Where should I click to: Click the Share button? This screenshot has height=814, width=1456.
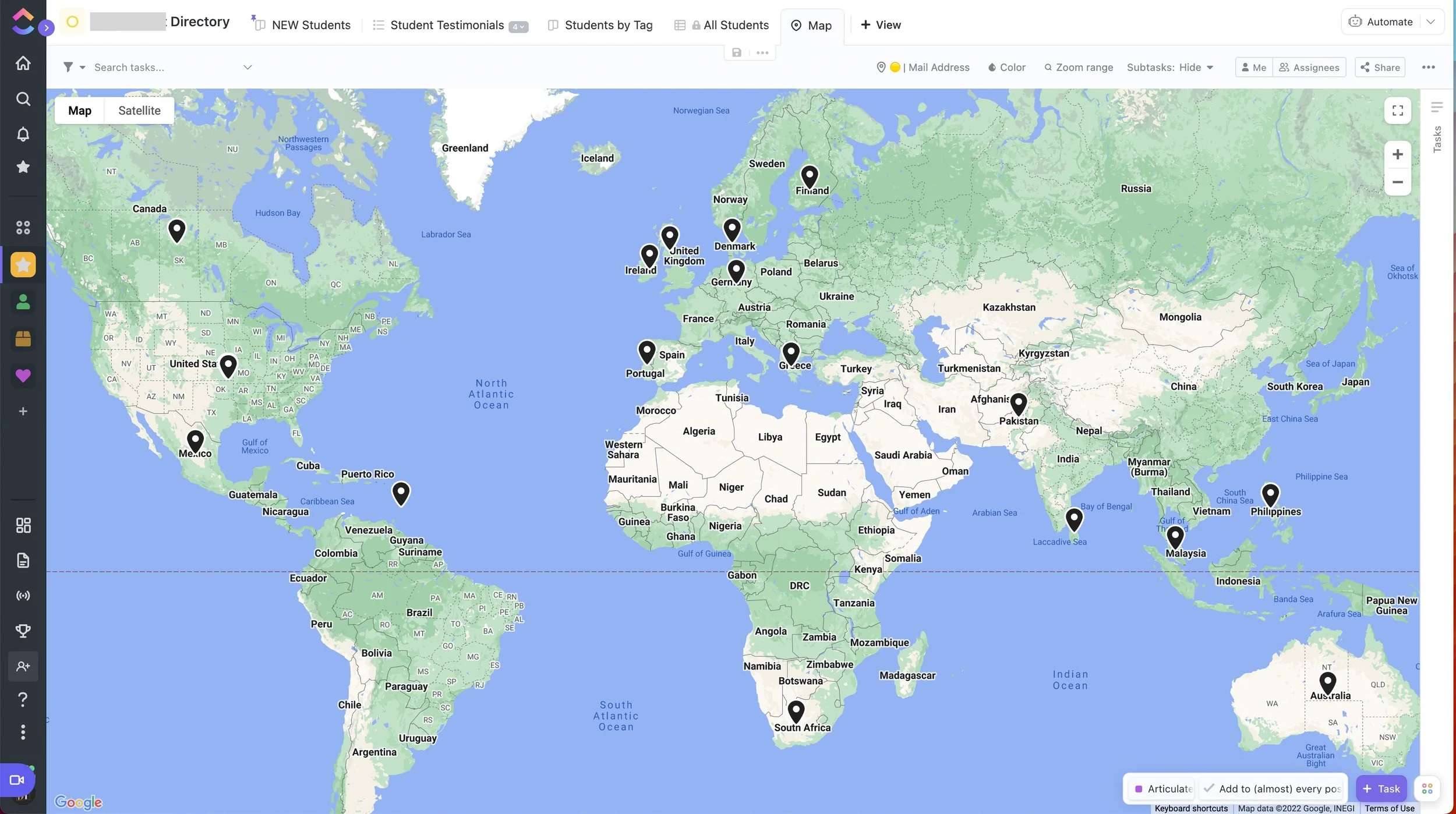pyautogui.click(x=1380, y=68)
